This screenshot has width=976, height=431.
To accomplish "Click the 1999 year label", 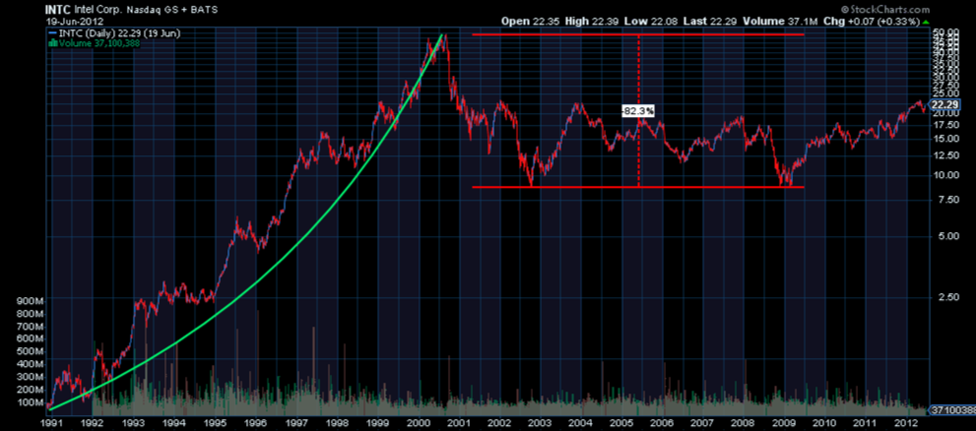I will click(377, 423).
